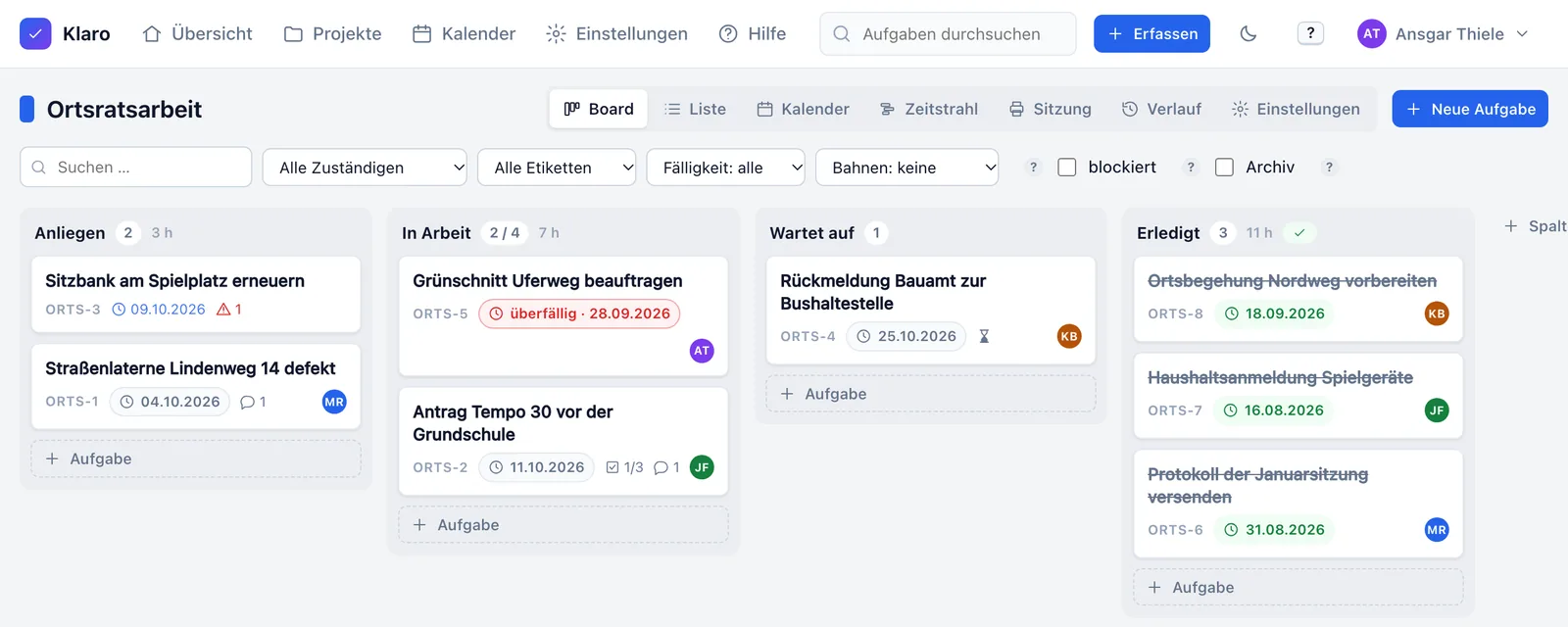Image resolution: width=1568 pixels, height=627 pixels.
Task: Switch to the Verlauf view tab
Action: 1161,109
